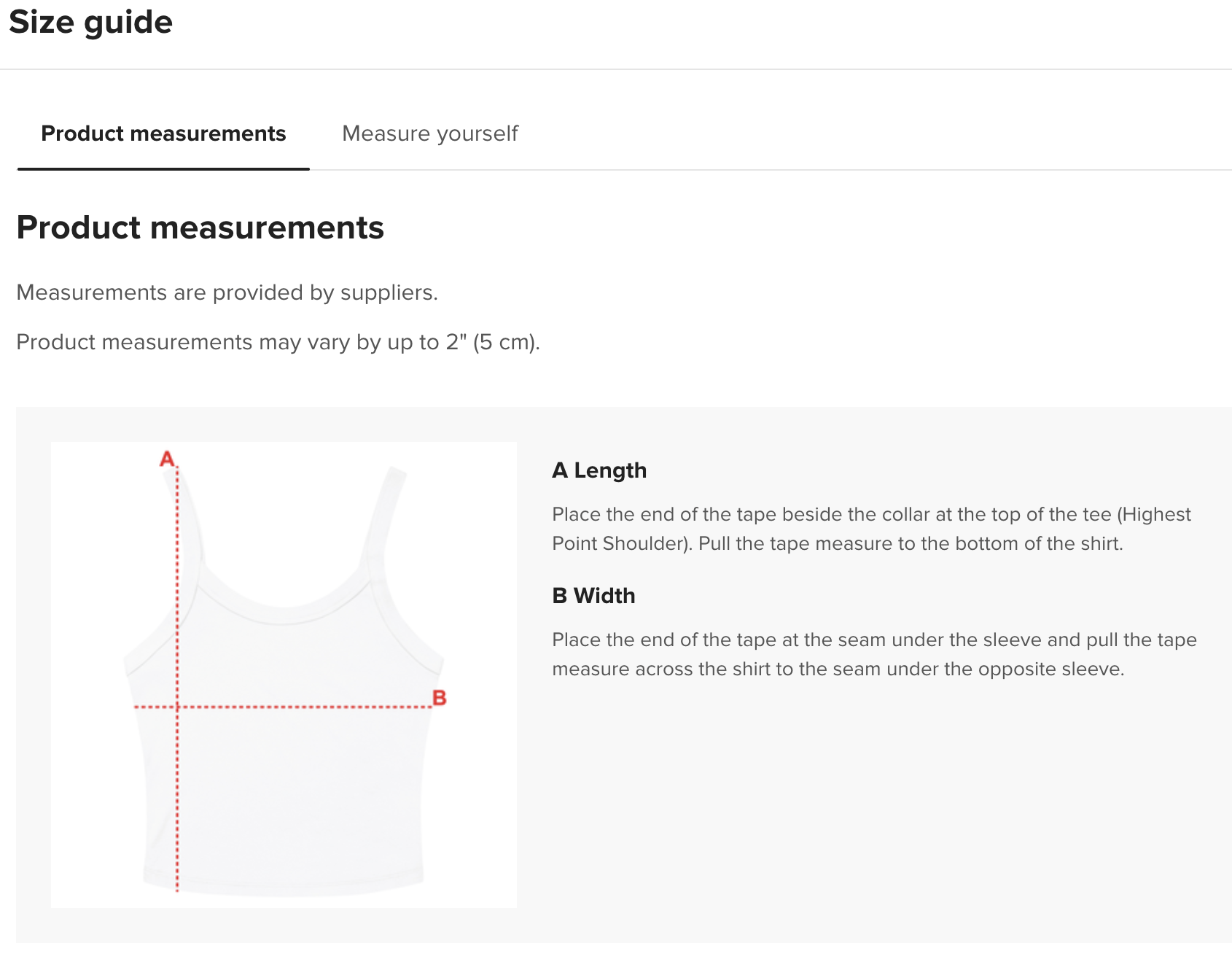The height and width of the screenshot is (967, 1232).
Task: Click the Length description paragraph
Action: (x=871, y=529)
